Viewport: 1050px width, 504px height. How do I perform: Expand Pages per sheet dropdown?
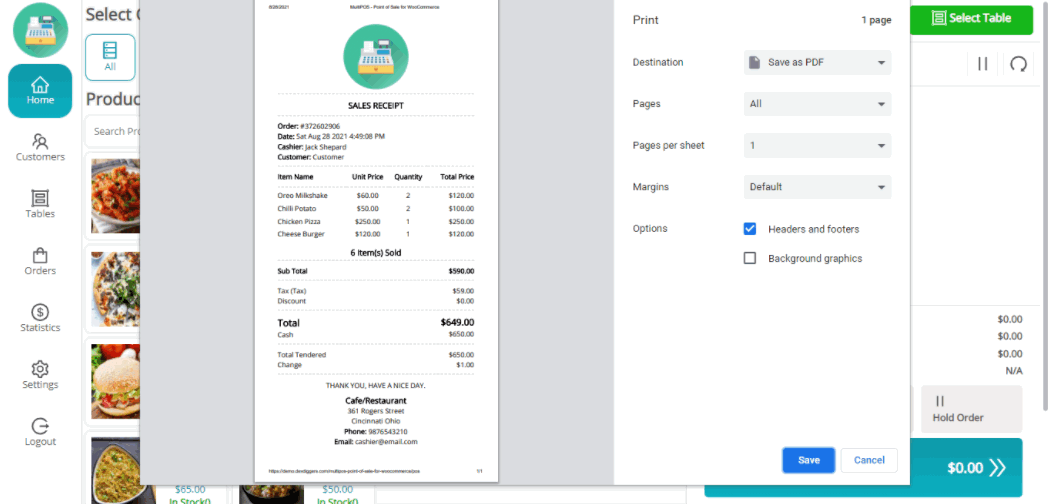point(817,145)
